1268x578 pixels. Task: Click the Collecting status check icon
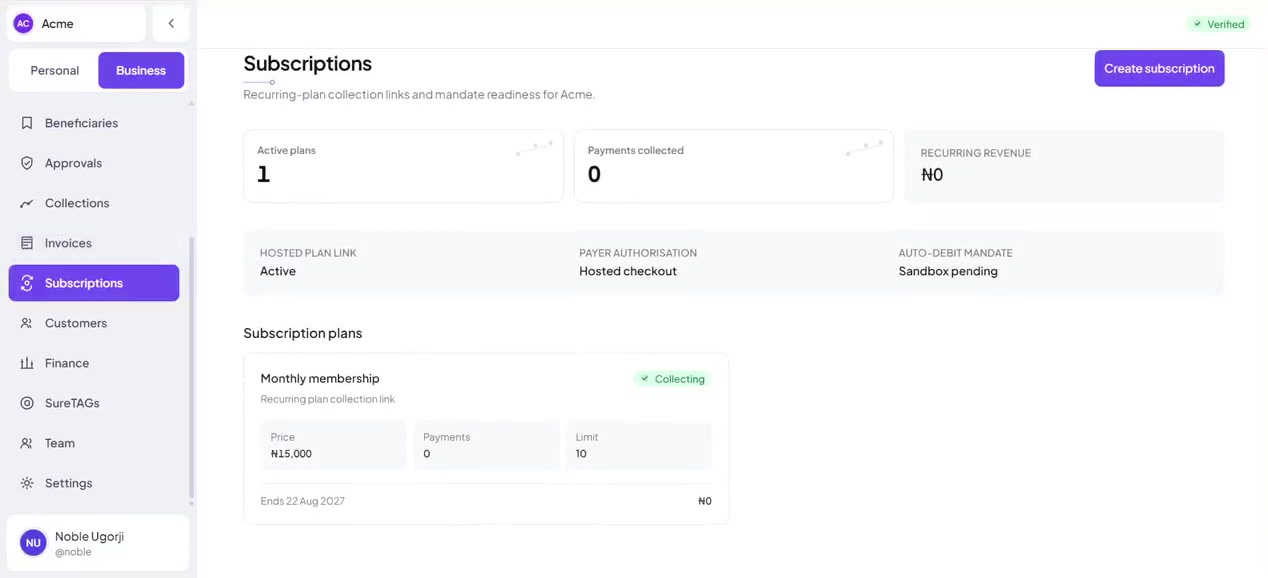coord(645,379)
